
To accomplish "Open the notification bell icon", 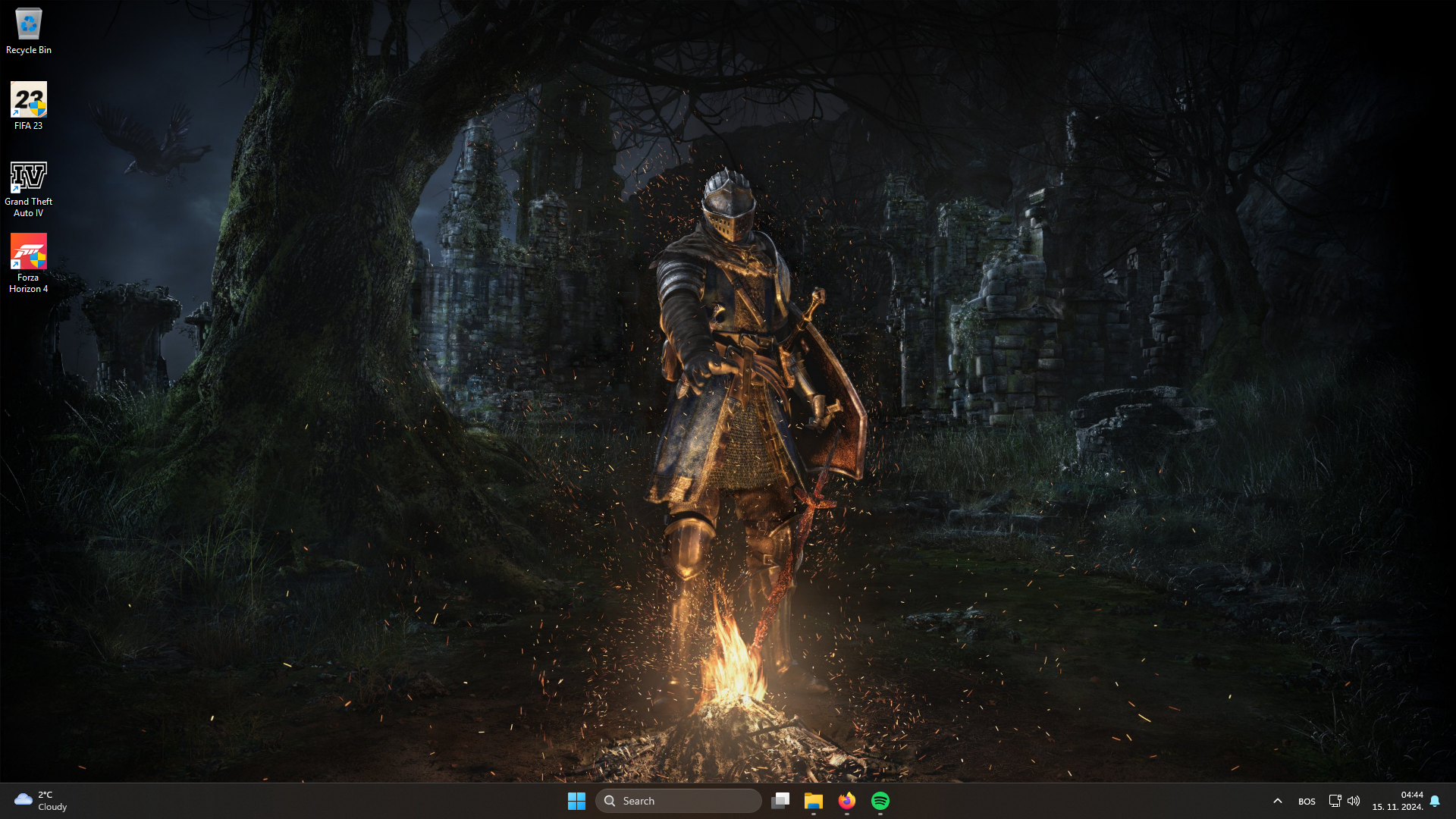I will click(x=1435, y=801).
